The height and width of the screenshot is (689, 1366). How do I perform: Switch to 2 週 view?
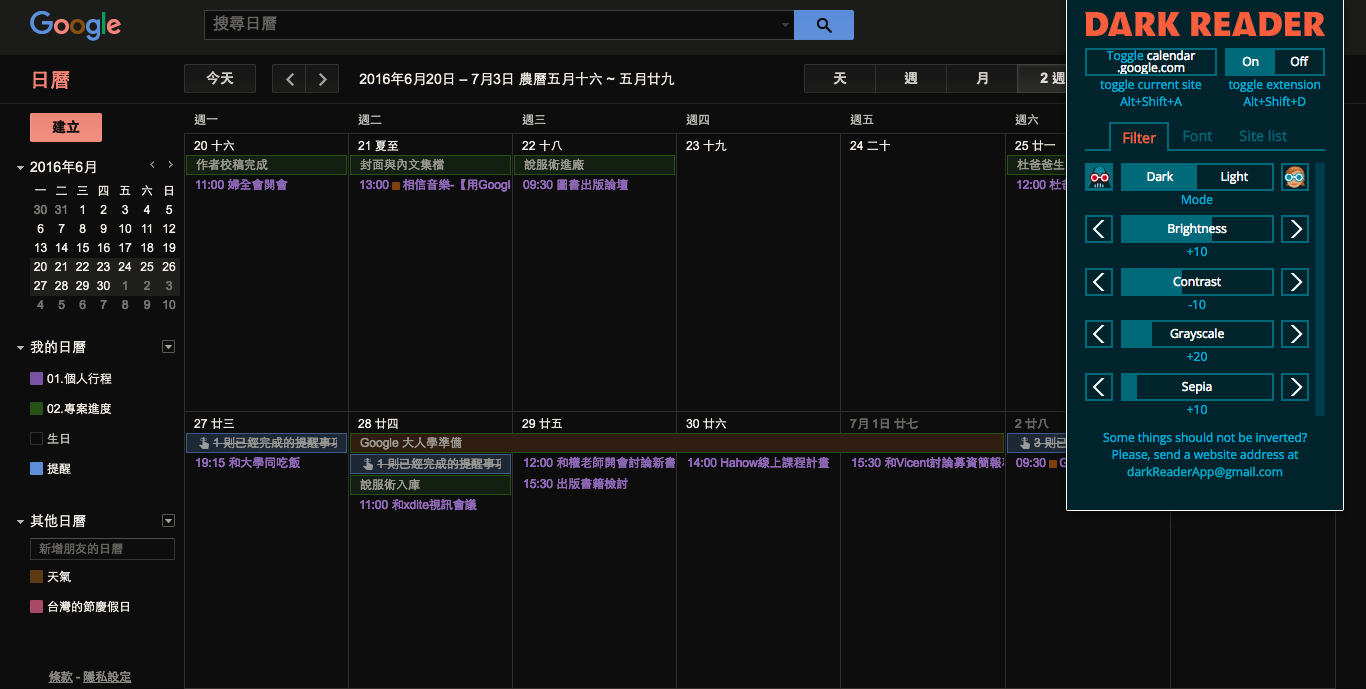pyautogui.click(x=1042, y=79)
